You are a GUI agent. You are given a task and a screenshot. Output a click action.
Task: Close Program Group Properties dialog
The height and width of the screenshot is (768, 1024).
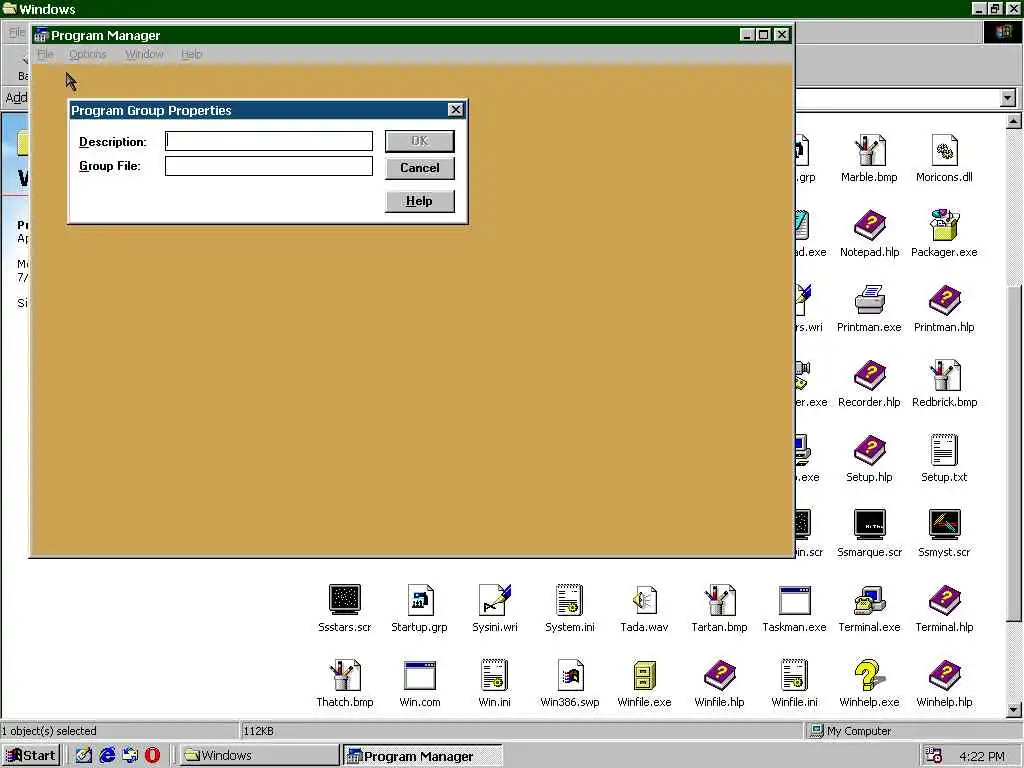pos(456,110)
